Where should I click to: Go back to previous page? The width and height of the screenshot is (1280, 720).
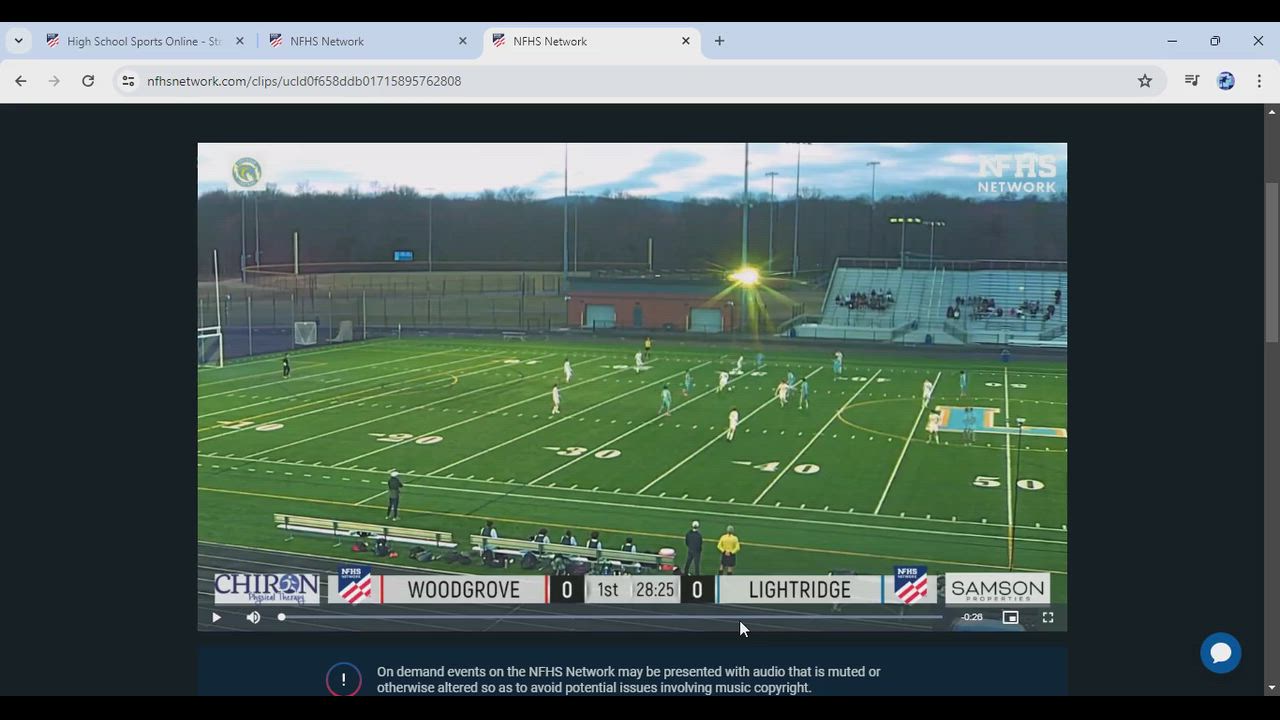[21, 81]
